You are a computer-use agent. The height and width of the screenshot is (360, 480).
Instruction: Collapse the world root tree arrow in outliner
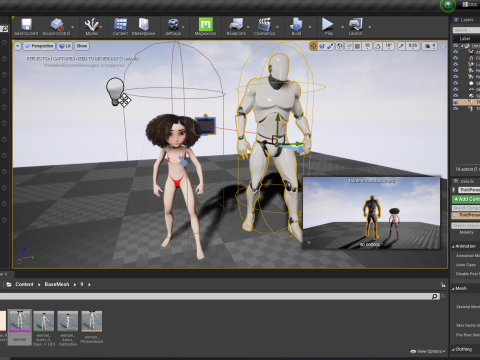[x=463, y=46]
